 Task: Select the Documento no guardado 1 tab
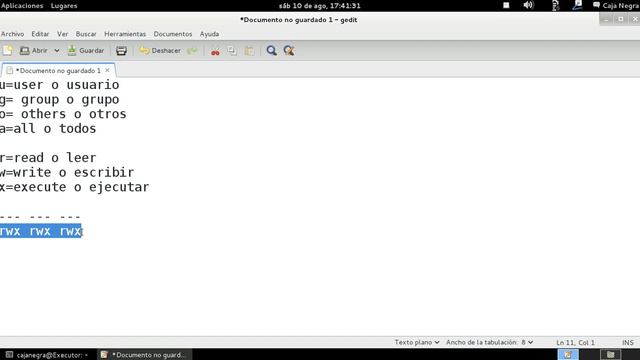coord(58,71)
